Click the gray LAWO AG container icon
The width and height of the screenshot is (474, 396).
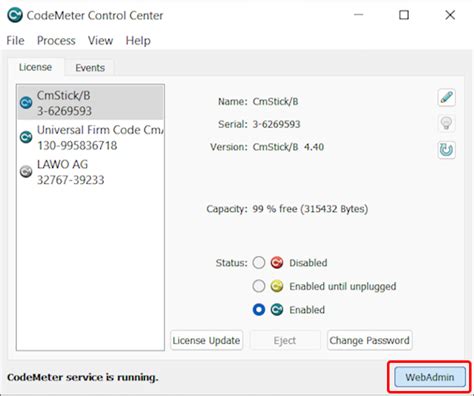26,171
